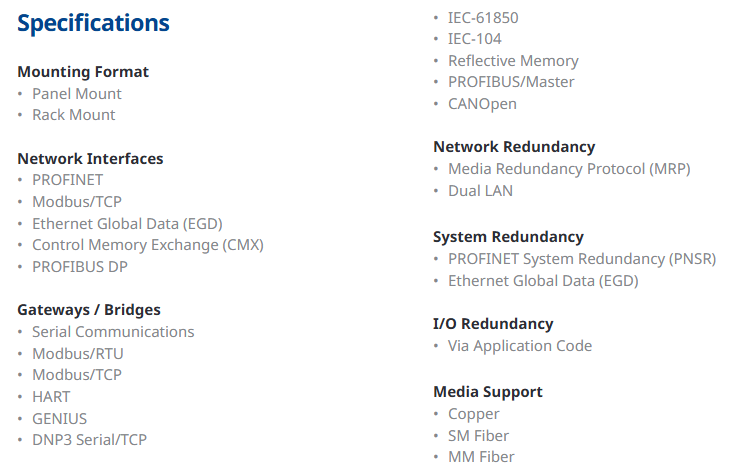This screenshot has width=753, height=471.
Task: Click DNP3 Serial/TCP entry
Action: [x=89, y=440]
